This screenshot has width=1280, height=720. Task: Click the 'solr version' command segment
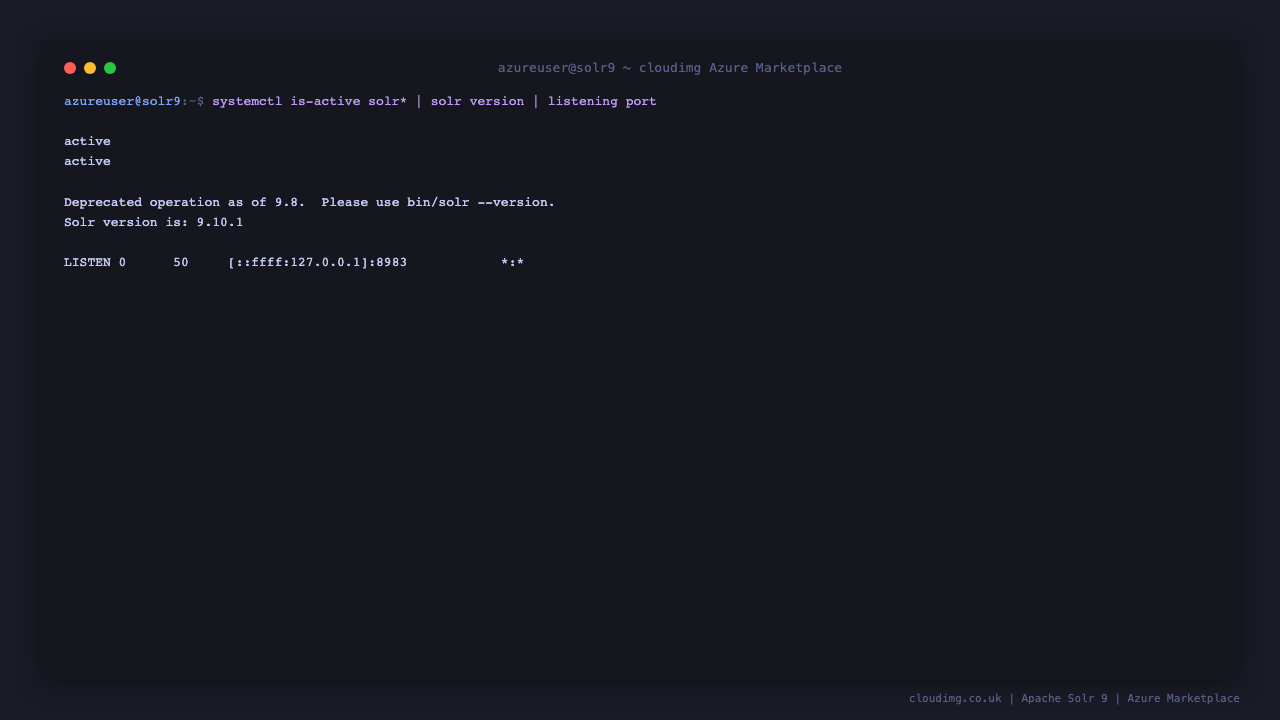477,101
